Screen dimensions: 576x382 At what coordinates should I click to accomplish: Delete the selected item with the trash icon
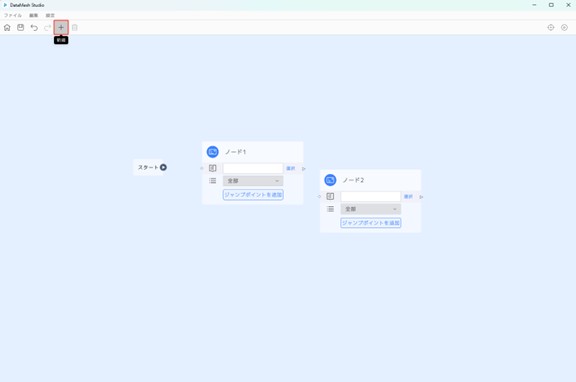(x=75, y=28)
